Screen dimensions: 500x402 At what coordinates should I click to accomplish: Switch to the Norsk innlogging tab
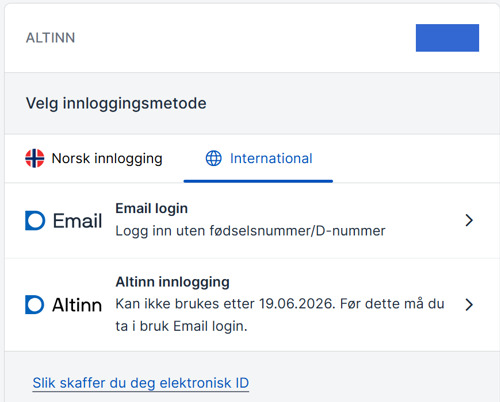coord(94,158)
